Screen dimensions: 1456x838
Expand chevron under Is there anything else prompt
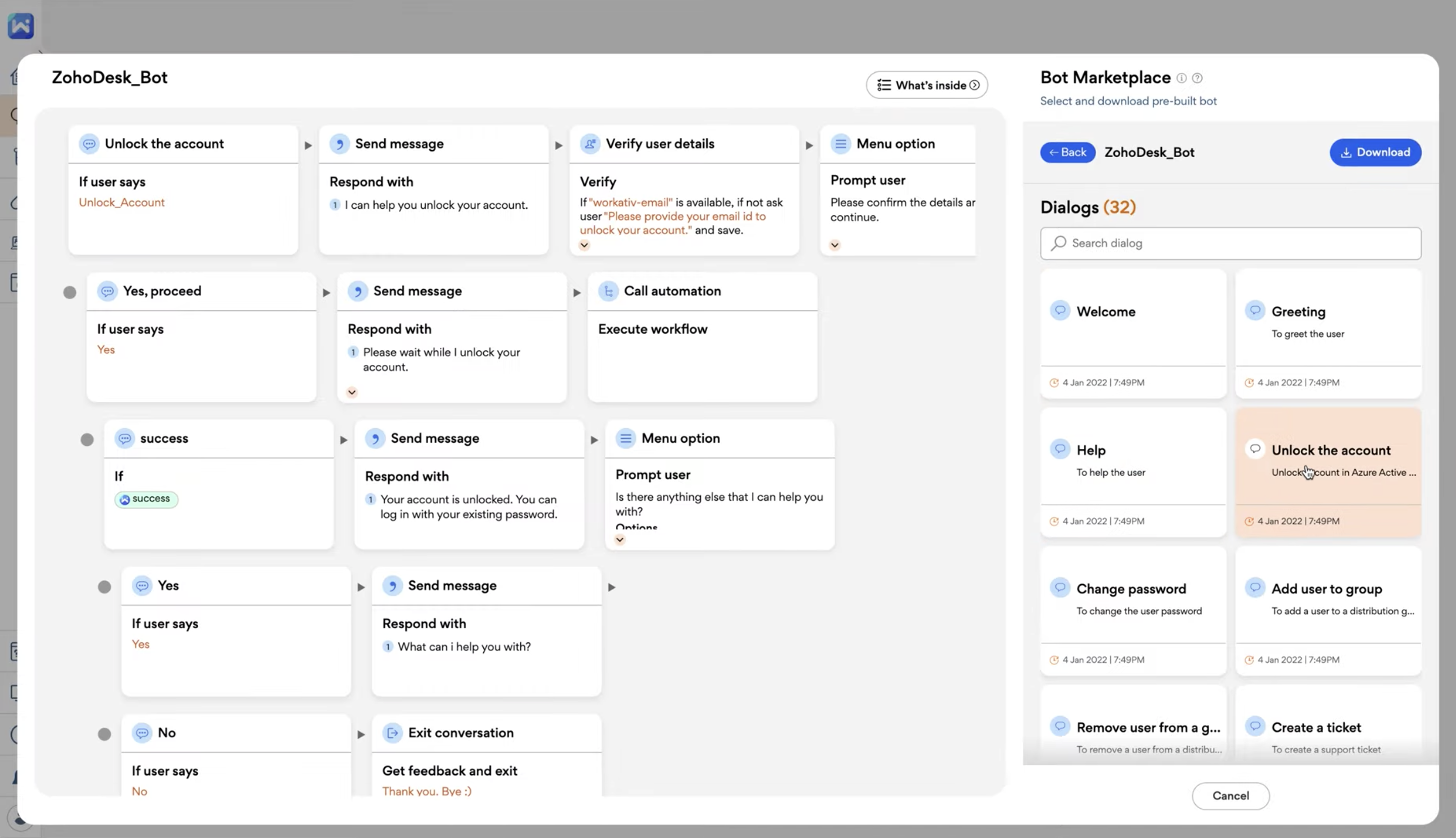point(619,540)
